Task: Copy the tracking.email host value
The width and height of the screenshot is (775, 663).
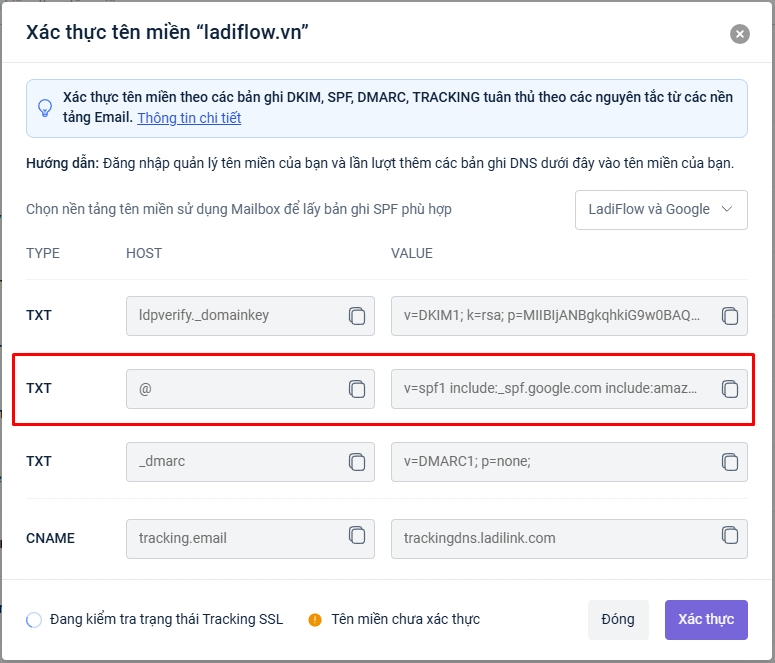Action: (357, 536)
